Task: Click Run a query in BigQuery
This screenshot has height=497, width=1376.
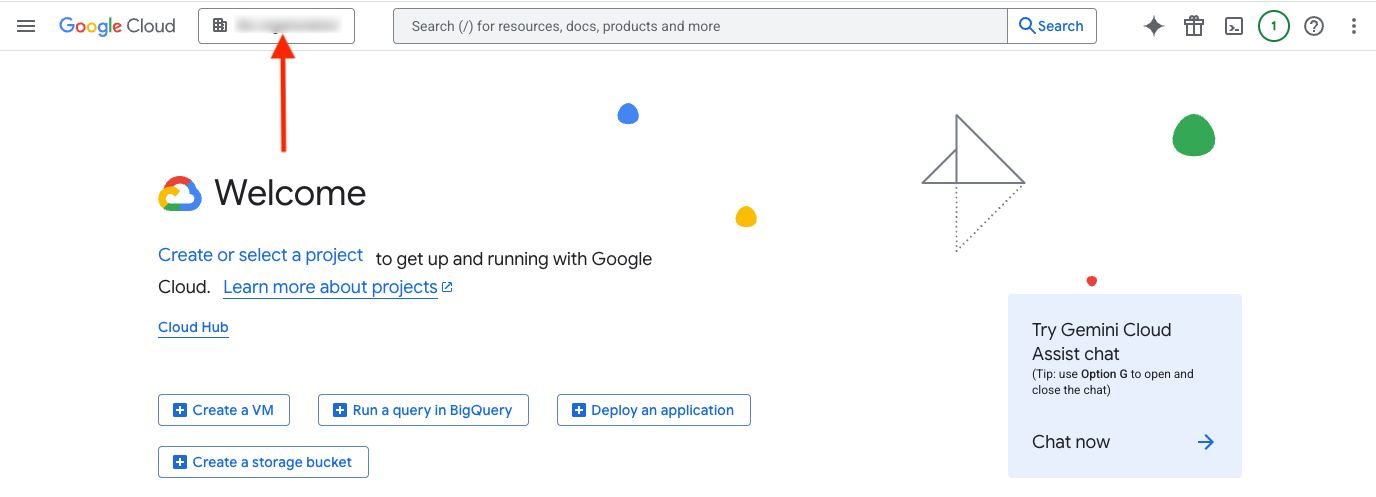Action: (x=423, y=410)
